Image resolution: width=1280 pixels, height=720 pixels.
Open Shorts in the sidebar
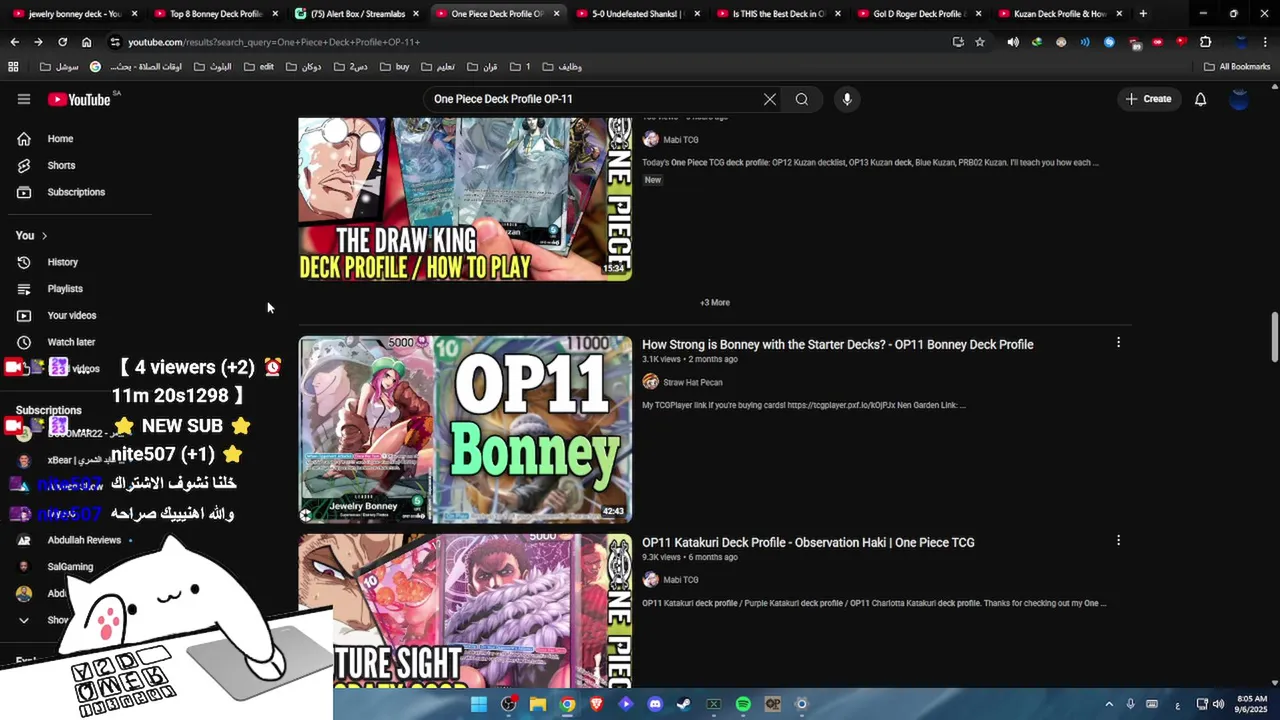click(x=61, y=165)
